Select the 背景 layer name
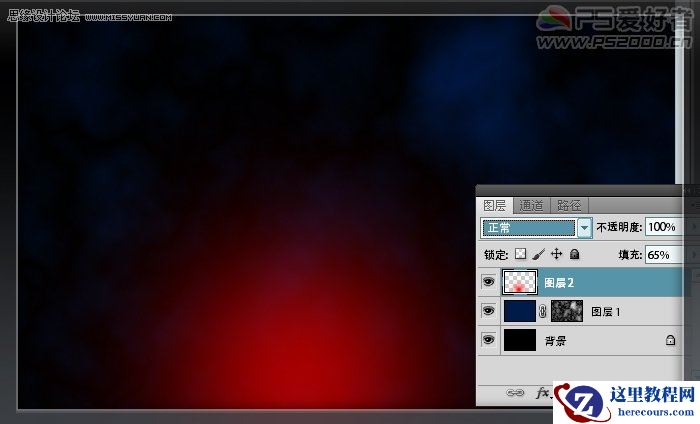 555,341
